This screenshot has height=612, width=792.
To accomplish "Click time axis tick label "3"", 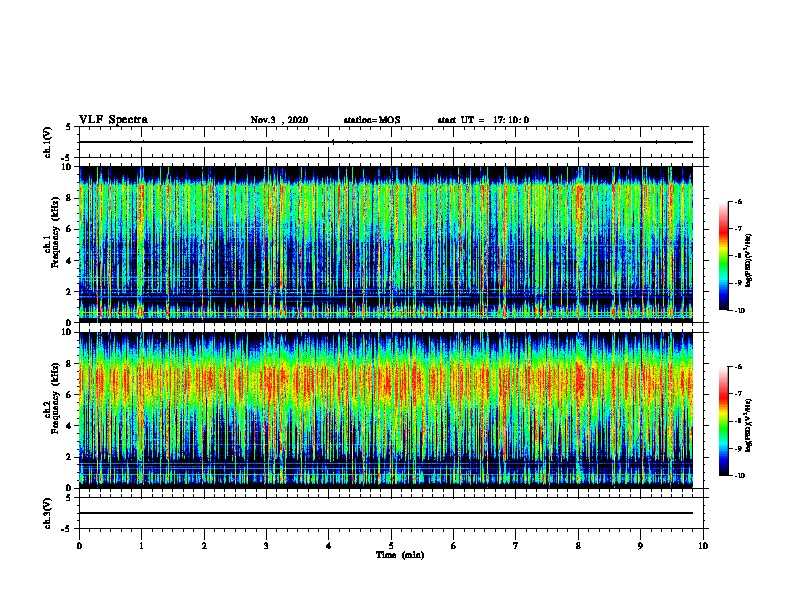I will tap(266, 546).
